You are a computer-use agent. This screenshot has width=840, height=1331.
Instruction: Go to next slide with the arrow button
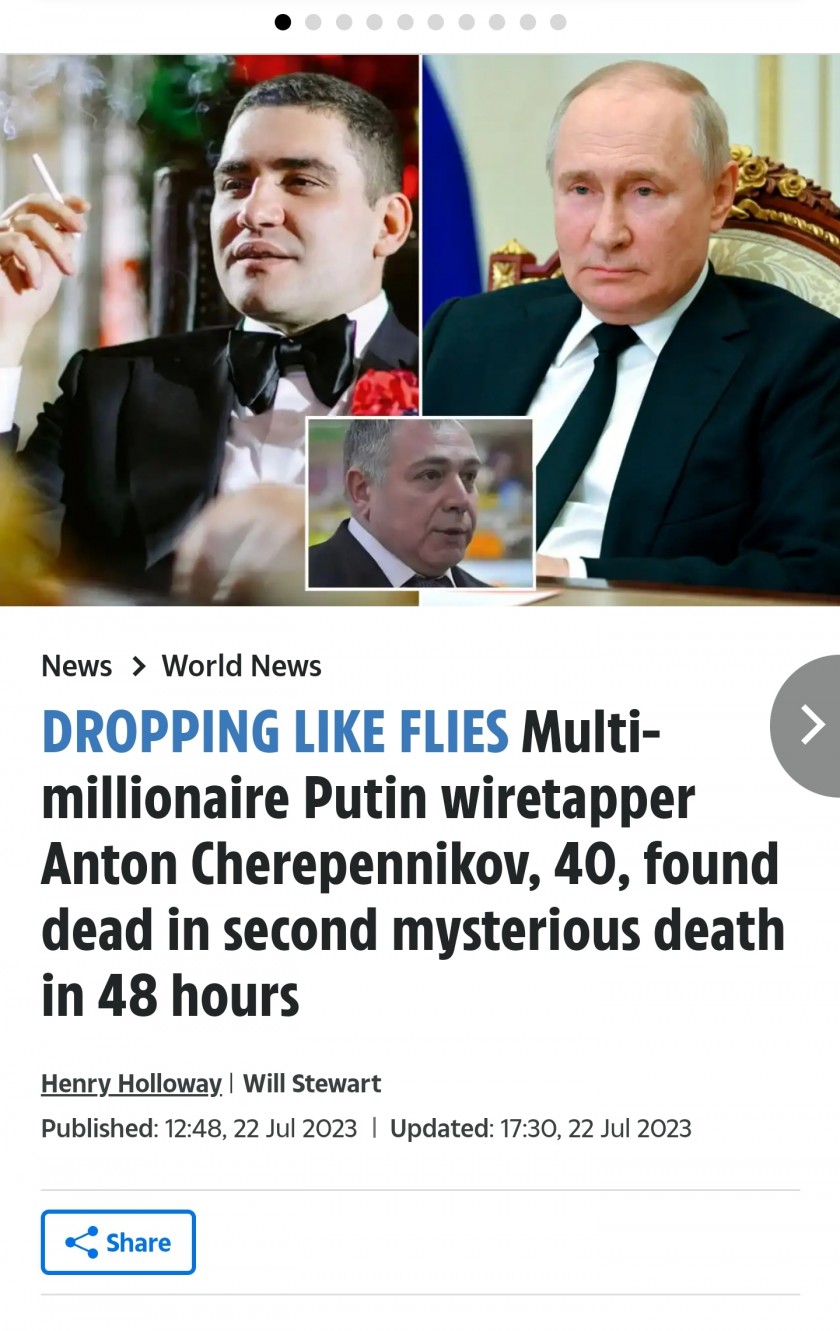click(806, 725)
